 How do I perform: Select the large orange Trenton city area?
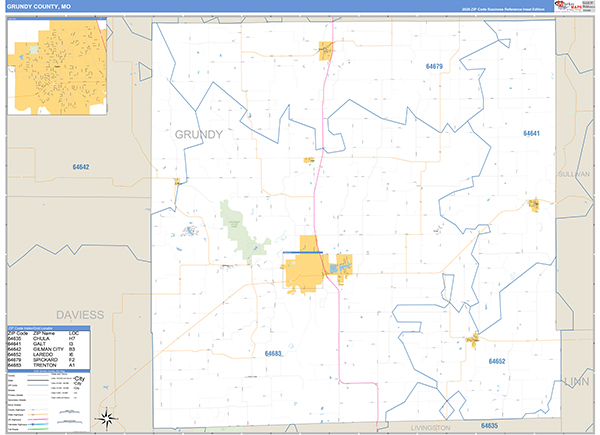click(305, 272)
